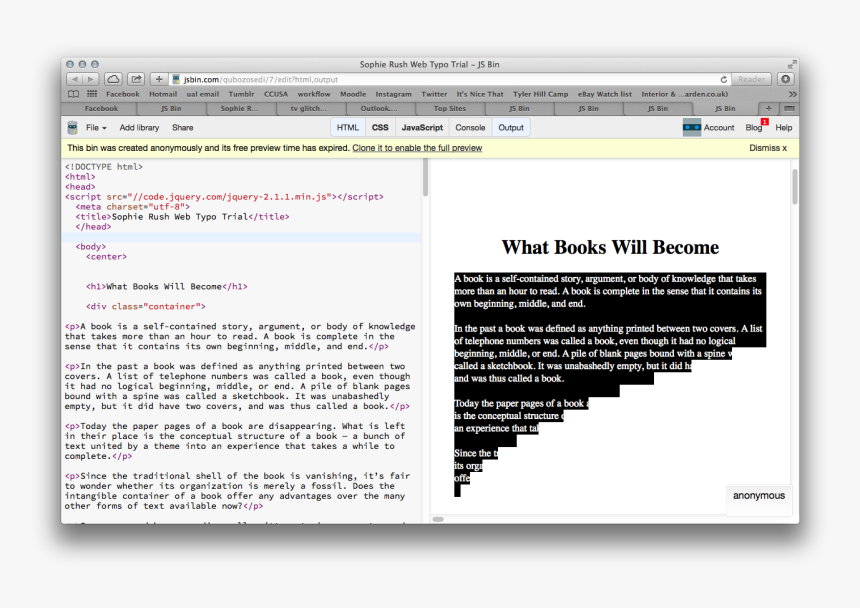Click the What Books Will Become heading
The image size is (860, 608).
[x=610, y=247]
